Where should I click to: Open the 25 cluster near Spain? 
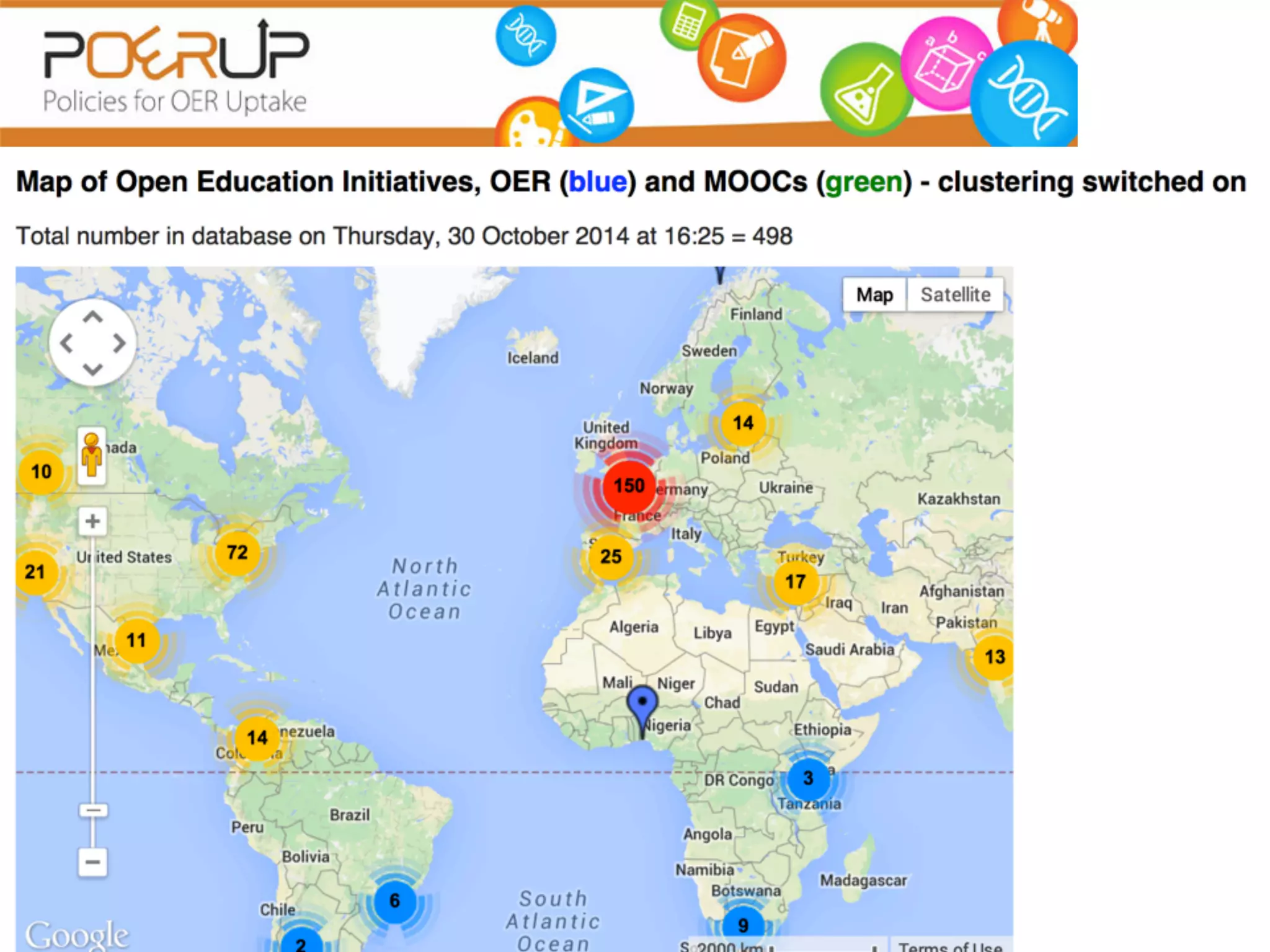pos(610,557)
